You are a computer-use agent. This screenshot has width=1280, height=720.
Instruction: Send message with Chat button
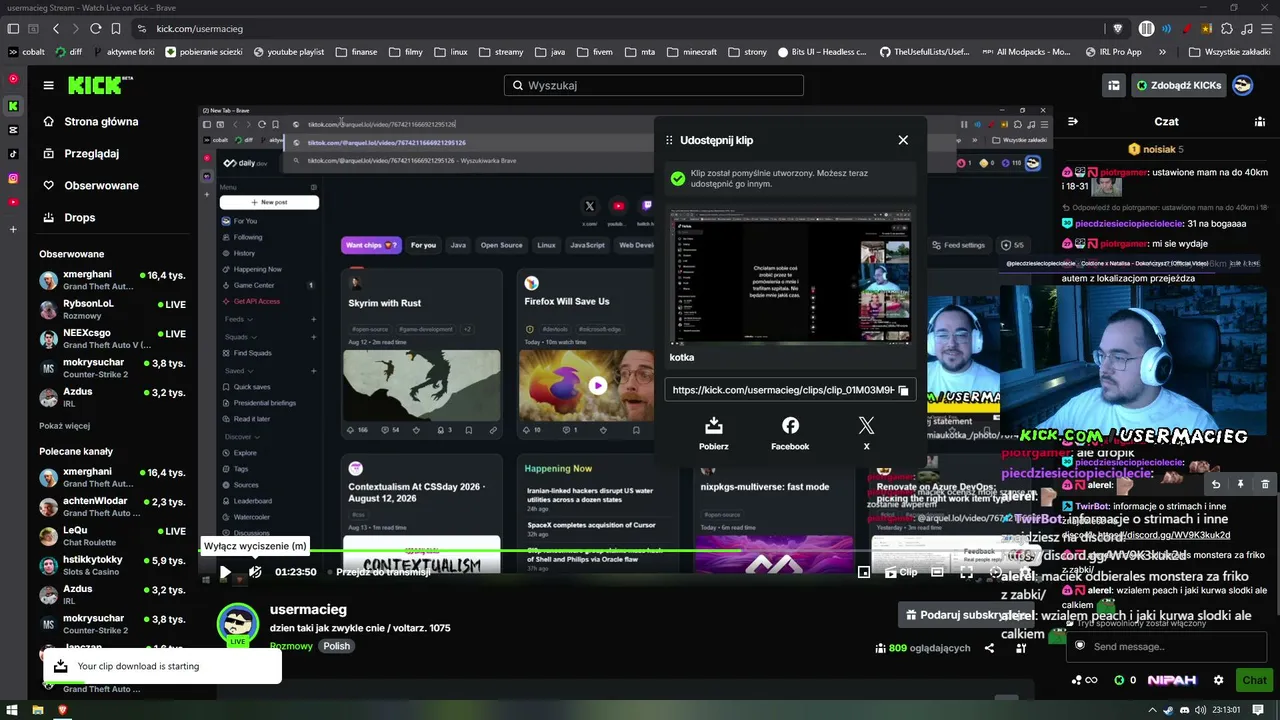tap(1254, 680)
